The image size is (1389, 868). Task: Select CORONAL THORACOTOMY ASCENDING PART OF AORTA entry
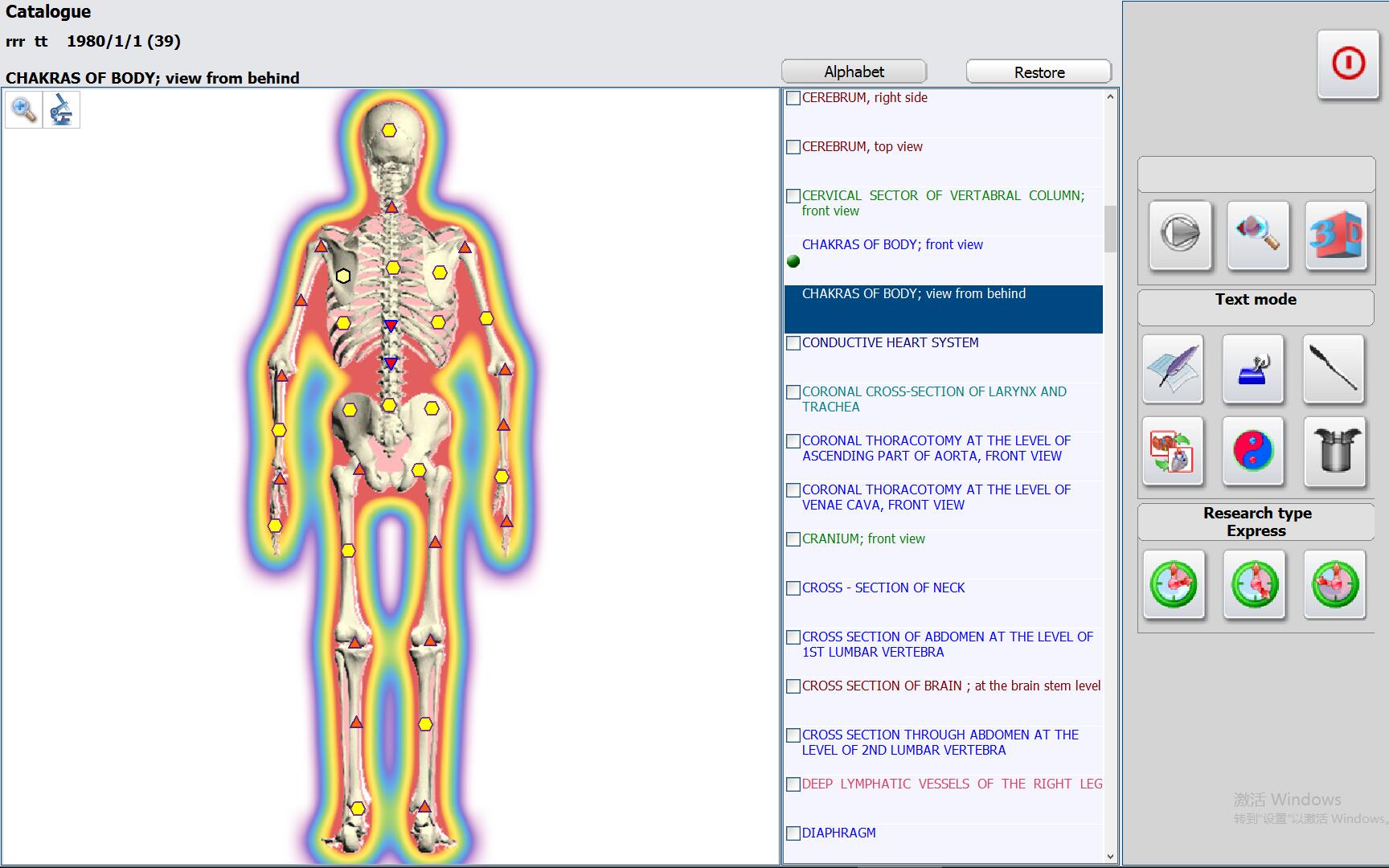coord(944,457)
